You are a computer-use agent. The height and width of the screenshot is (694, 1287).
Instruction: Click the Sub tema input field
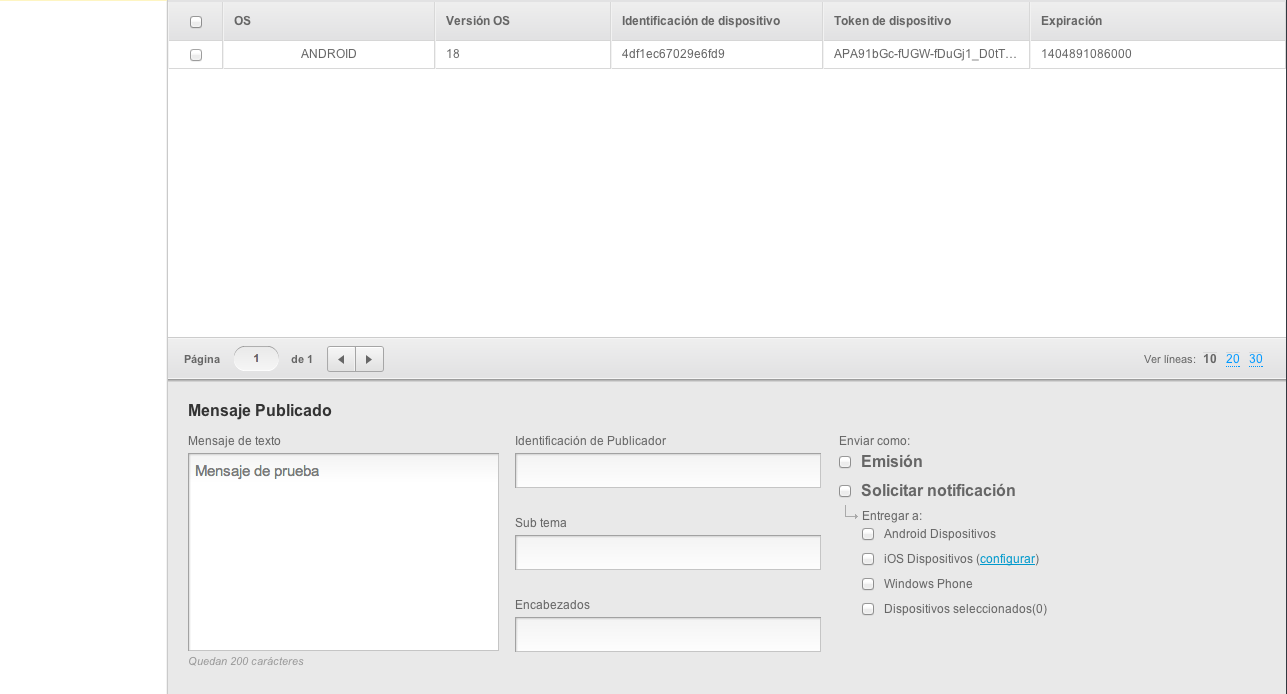(x=668, y=552)
